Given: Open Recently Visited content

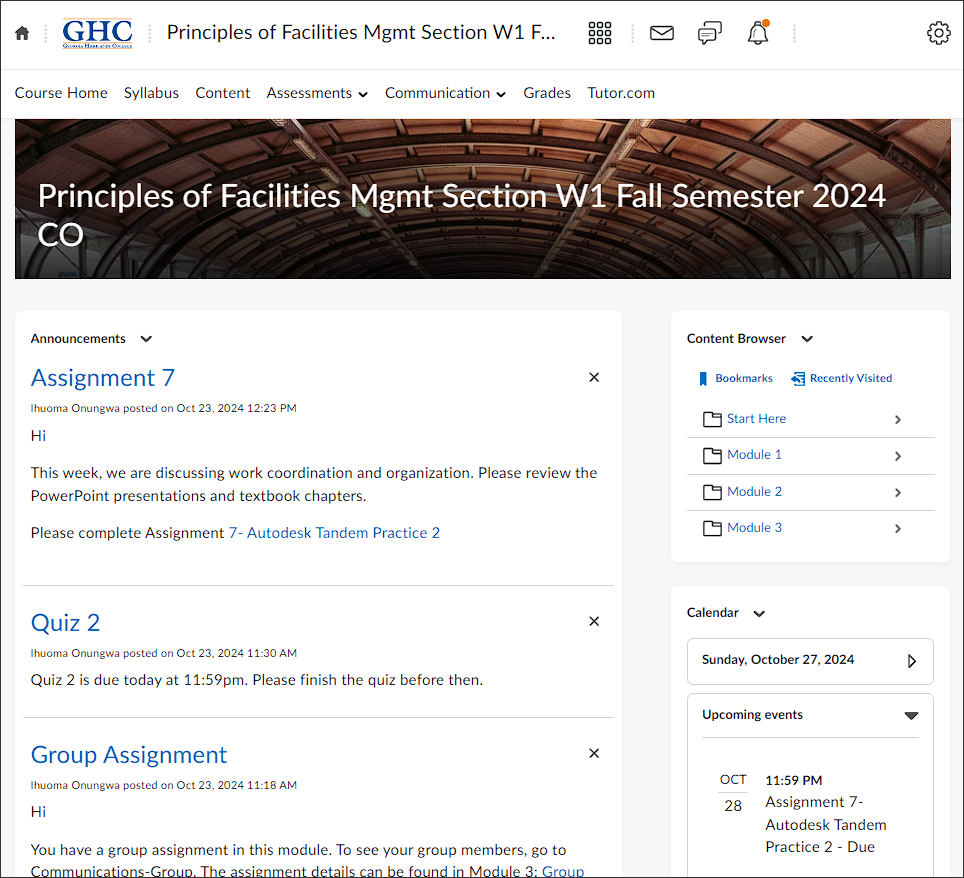Looking at the screenshot, I should point(842,378).
